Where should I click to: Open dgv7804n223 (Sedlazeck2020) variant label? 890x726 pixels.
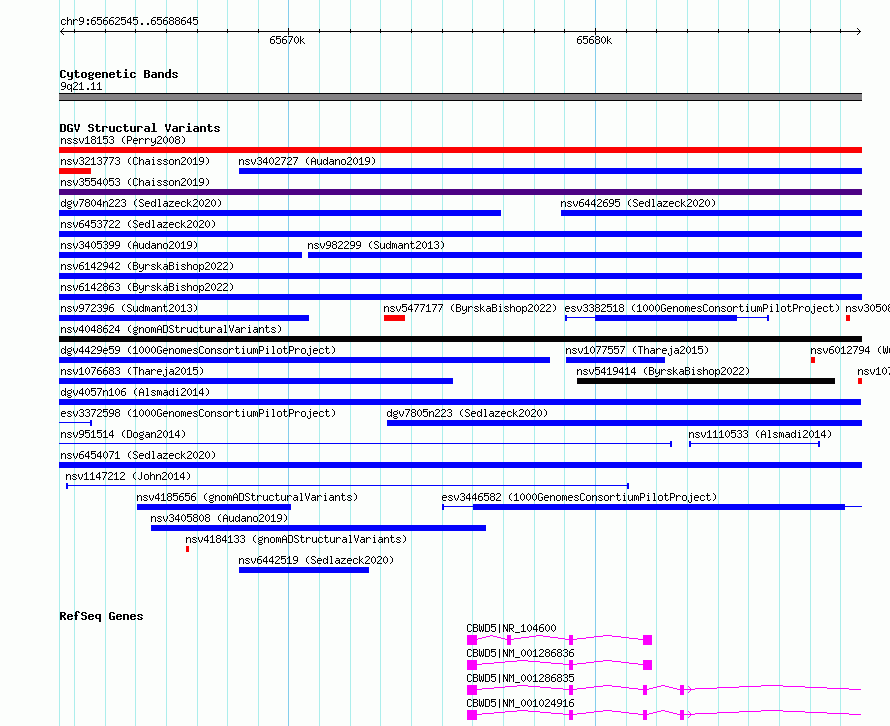click(x=141, y=203)
